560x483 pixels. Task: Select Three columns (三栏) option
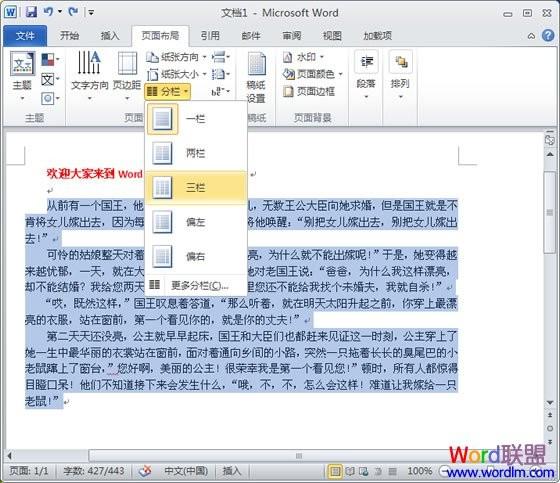[196, 188]
